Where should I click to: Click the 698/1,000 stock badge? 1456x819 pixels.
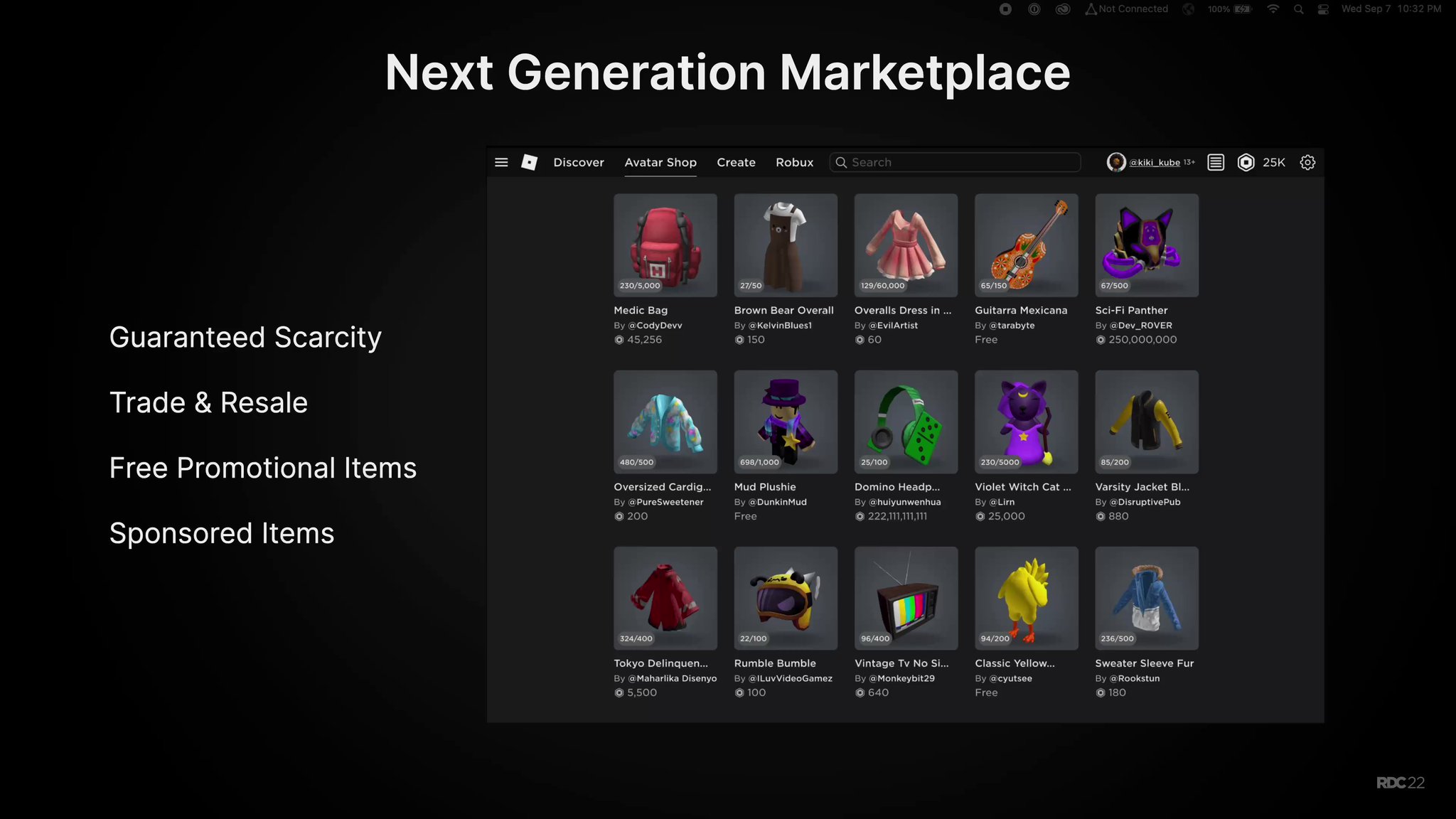click(x=759, y=461)
